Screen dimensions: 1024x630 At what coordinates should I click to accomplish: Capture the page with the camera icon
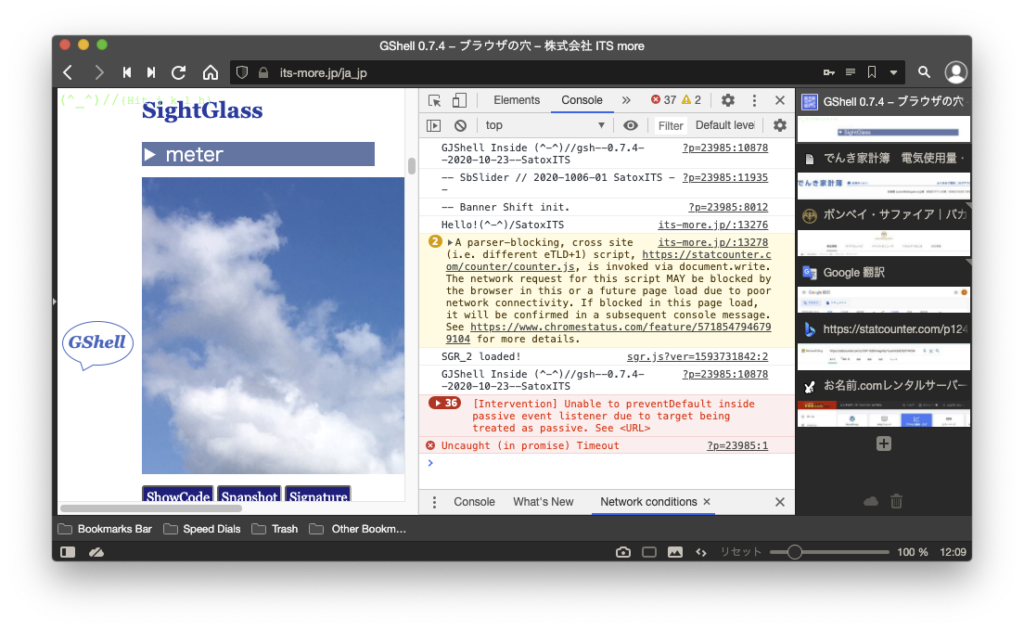623,552
